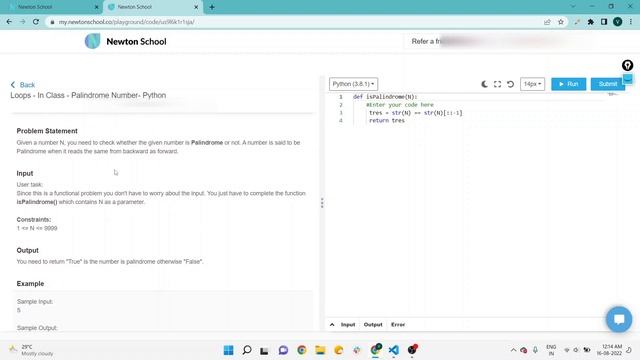Click the browser address bar URL
640x360 pixels.
tap(126, 22)
